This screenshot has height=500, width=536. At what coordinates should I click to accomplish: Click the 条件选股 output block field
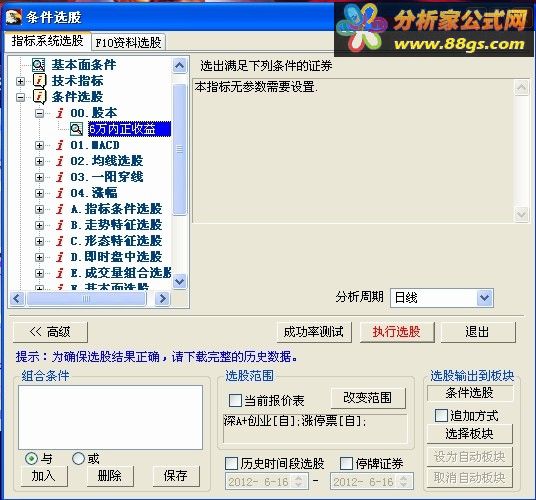[470, 393]
